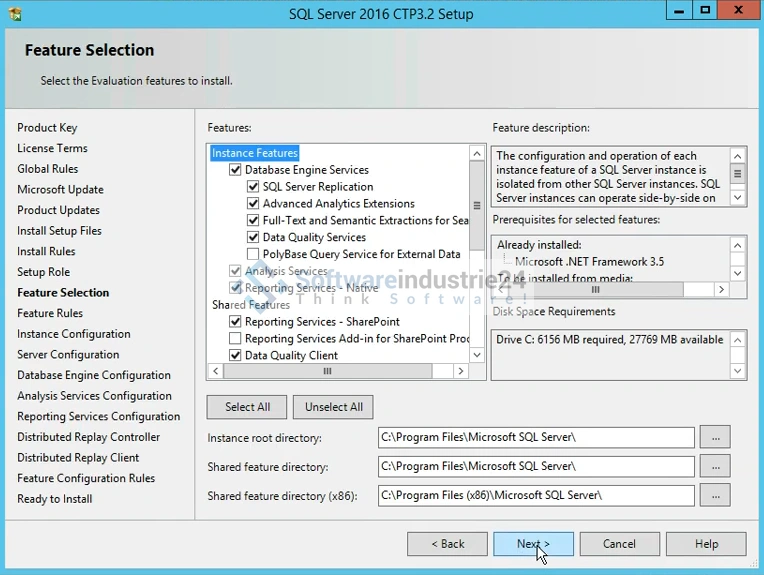The height and width of the screenshot is (575, 764).
Task: Open the Help button
Action: pos(706,544)
